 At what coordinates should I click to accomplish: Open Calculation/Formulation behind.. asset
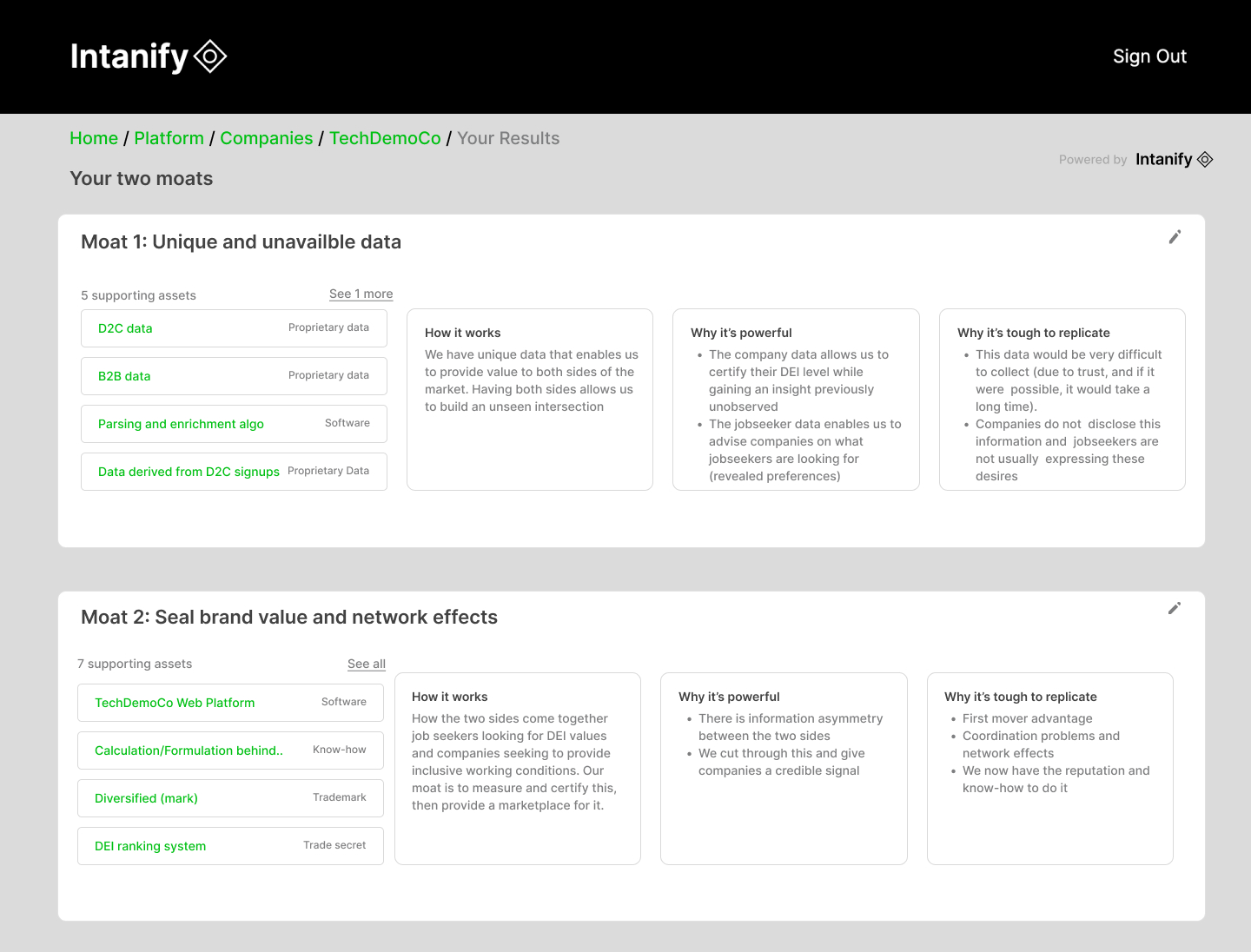pyautogui.click(x=230, y=750)
